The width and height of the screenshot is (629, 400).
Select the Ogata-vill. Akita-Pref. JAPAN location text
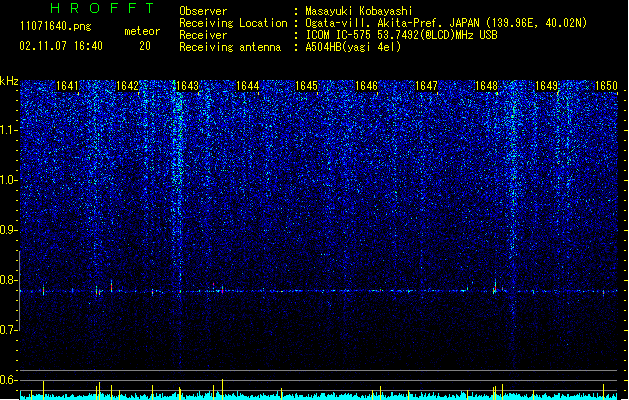click(446, 23)
